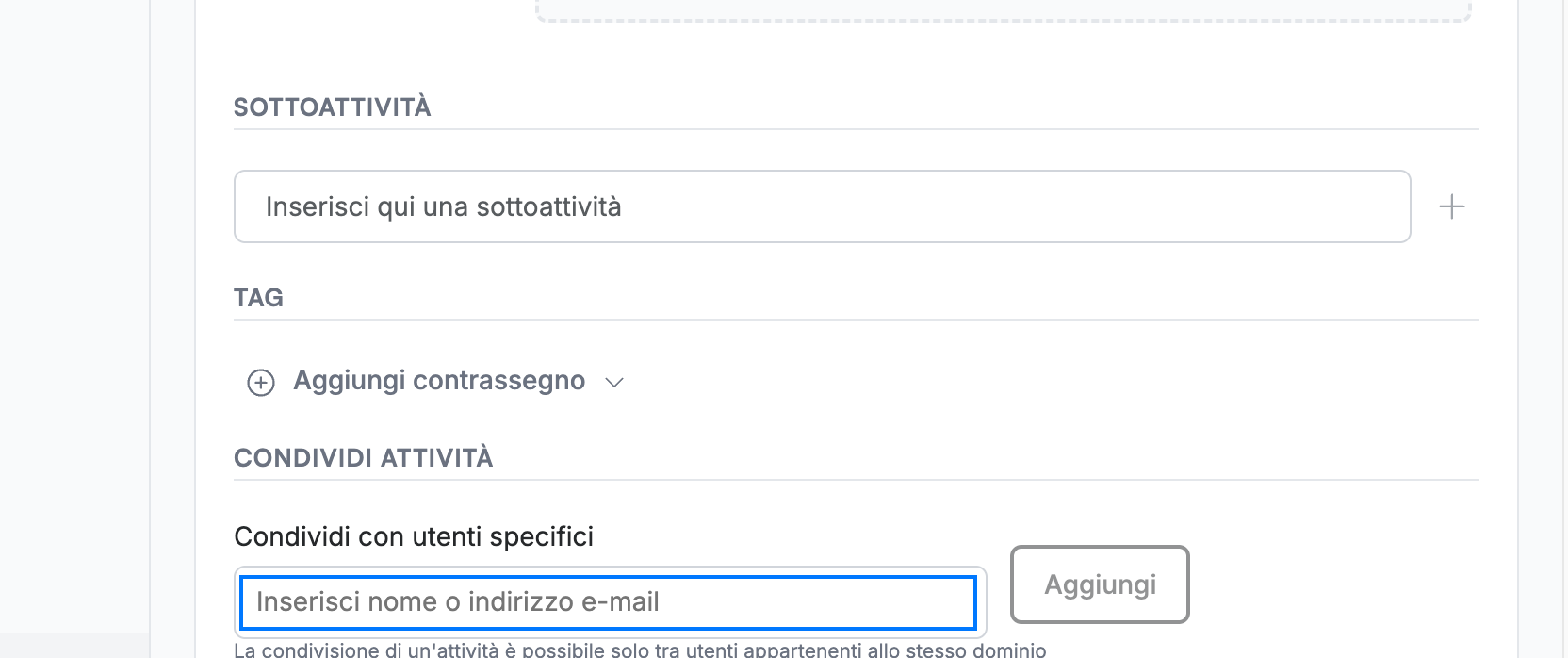Click the circled plus icon under TAG
Screen dimensions: 1568x658
click(261, 382)
